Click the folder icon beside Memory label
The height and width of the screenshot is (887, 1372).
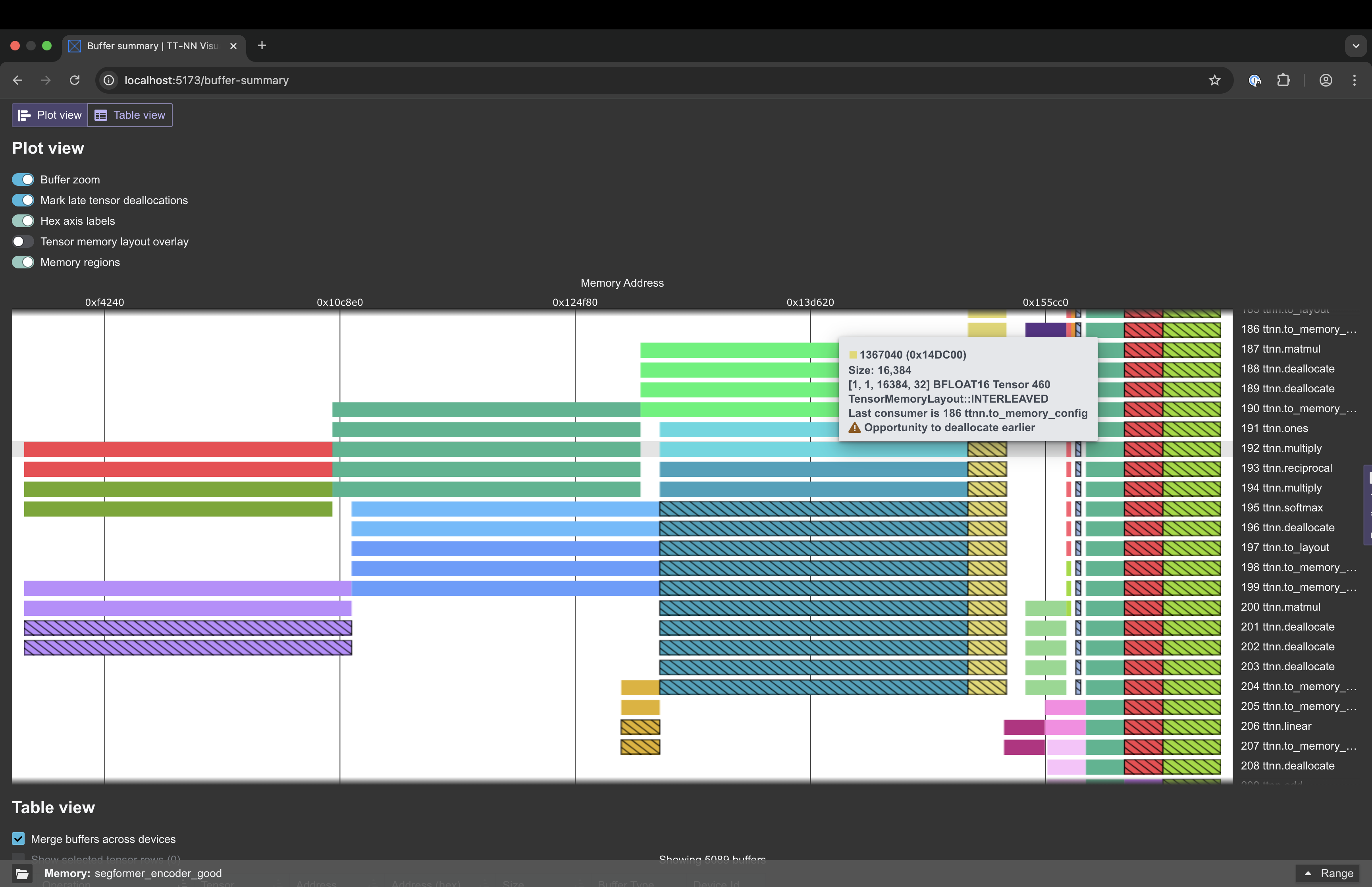(22, 873)
